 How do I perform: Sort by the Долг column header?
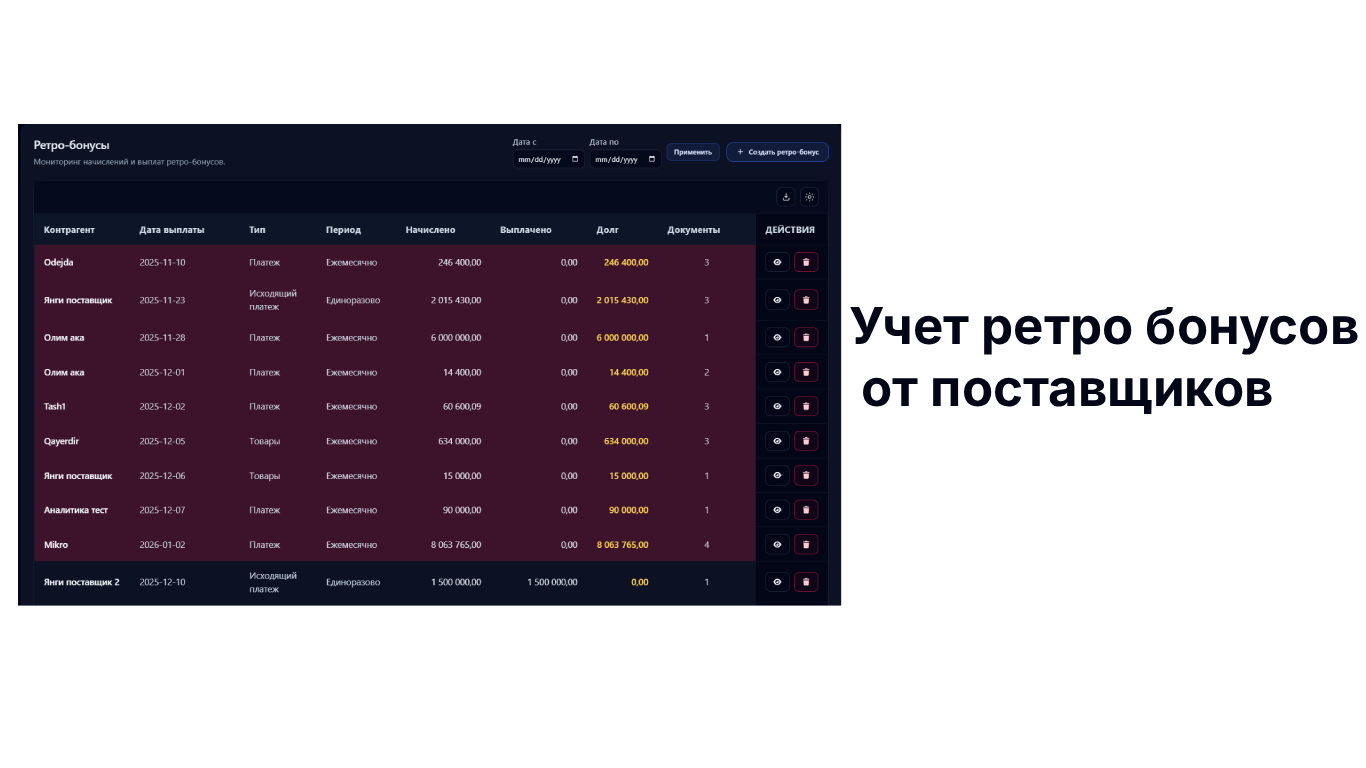tap(607, 230)
